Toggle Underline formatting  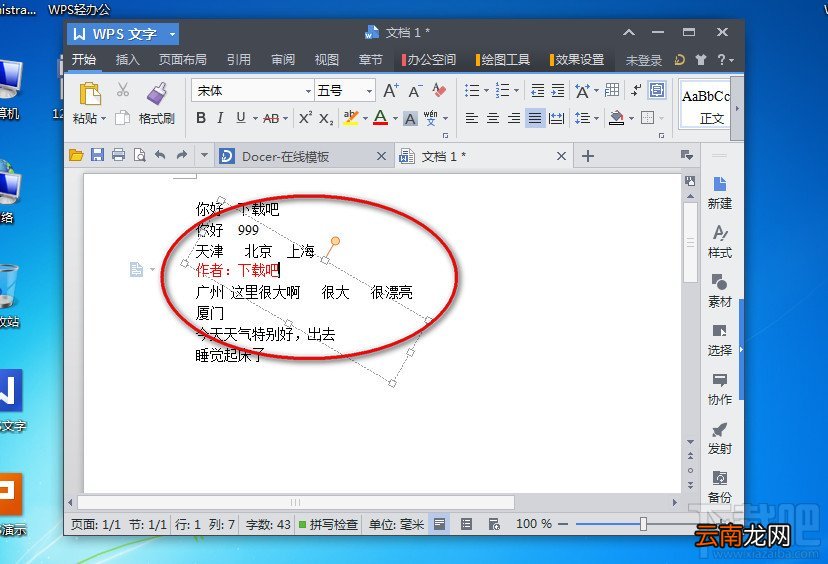241,118
